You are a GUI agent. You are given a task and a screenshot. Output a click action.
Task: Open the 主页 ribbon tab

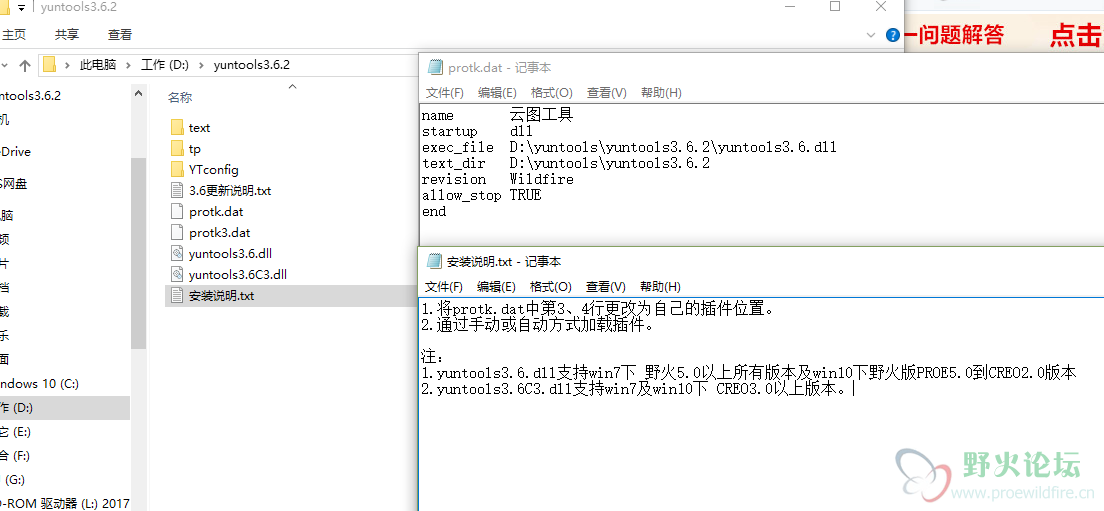tap(13, 34)
